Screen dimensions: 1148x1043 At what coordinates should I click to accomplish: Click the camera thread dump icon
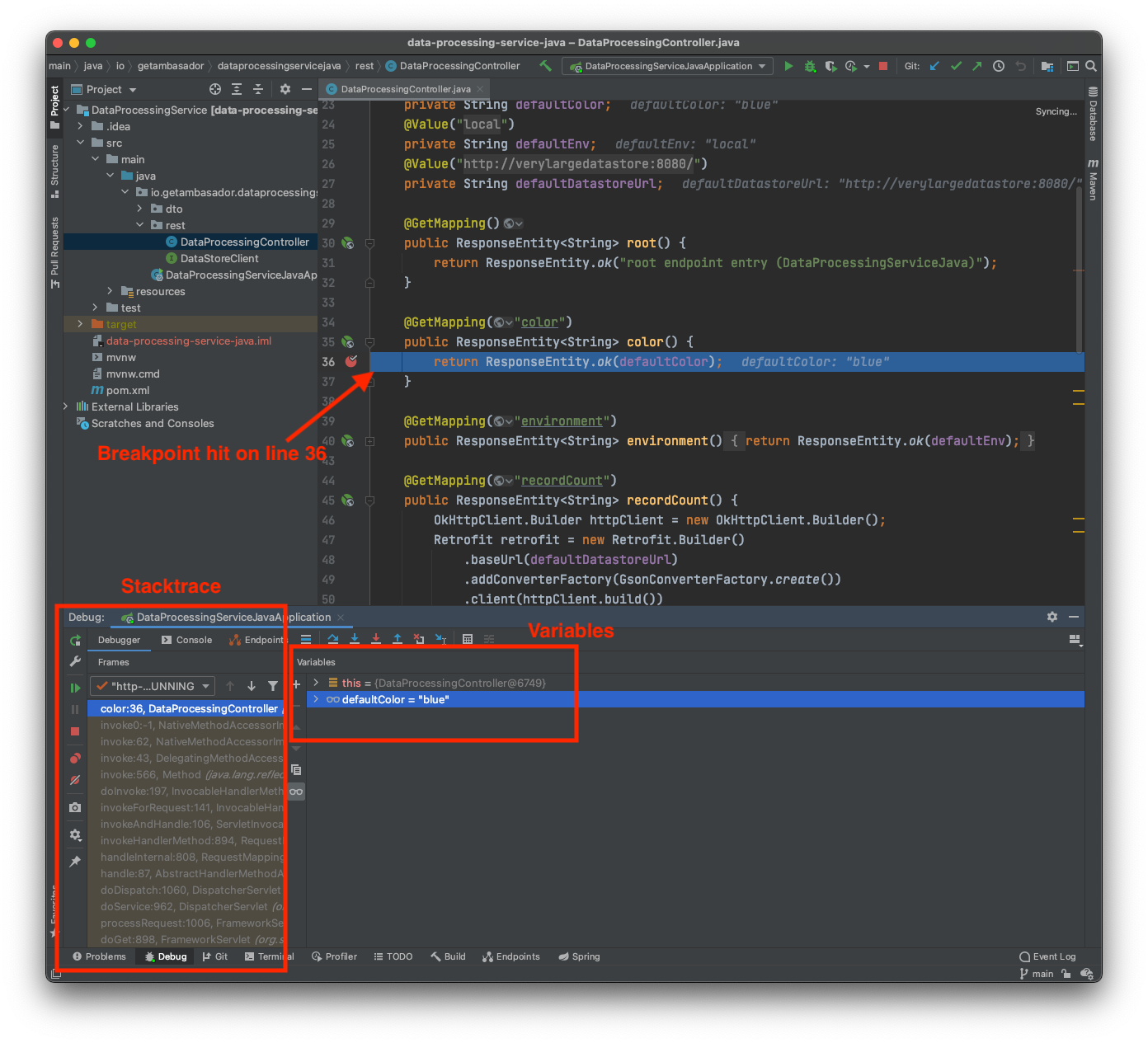(75, 808)
